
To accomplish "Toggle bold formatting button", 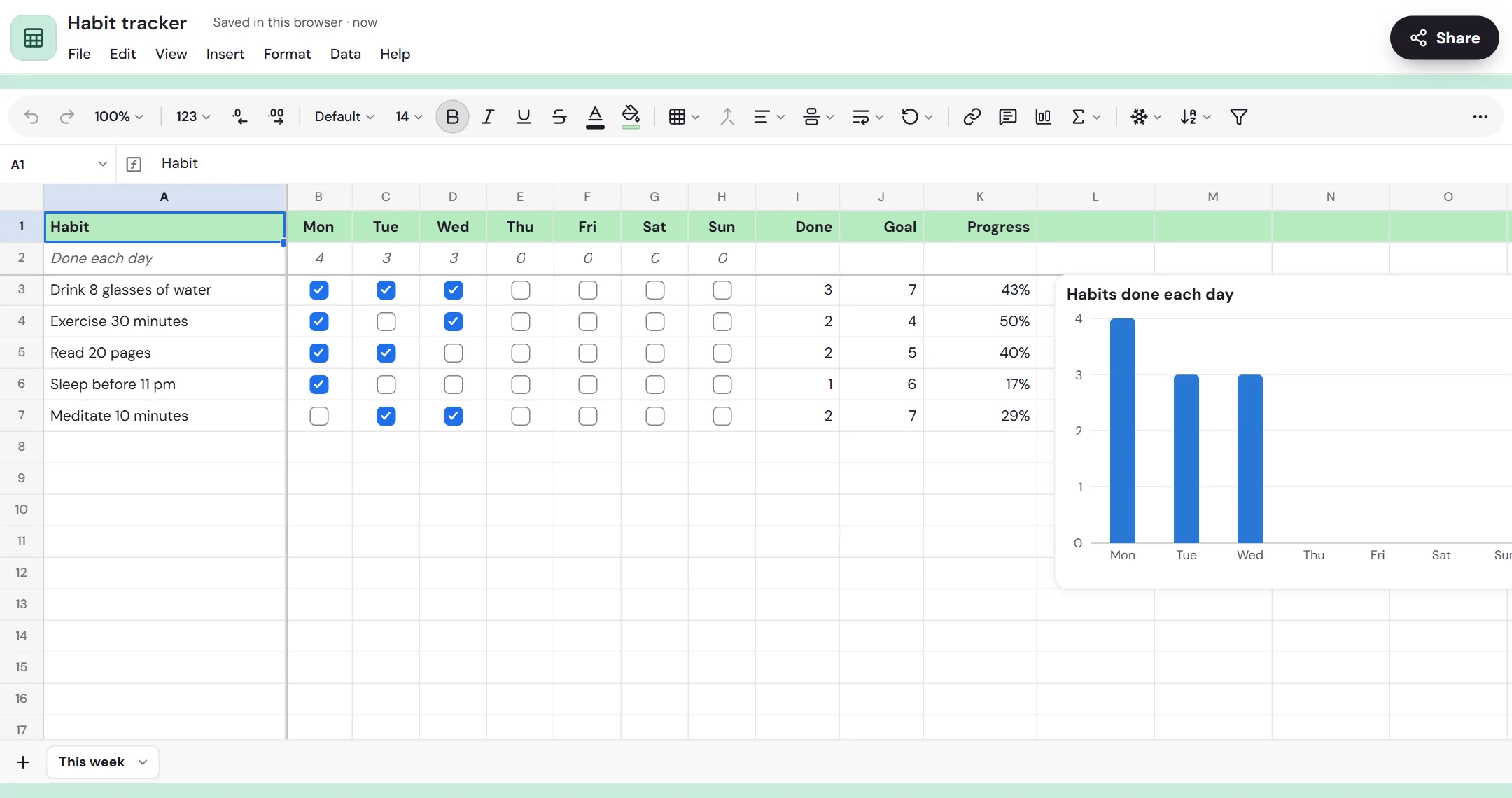I will click(x=452, y=117).
